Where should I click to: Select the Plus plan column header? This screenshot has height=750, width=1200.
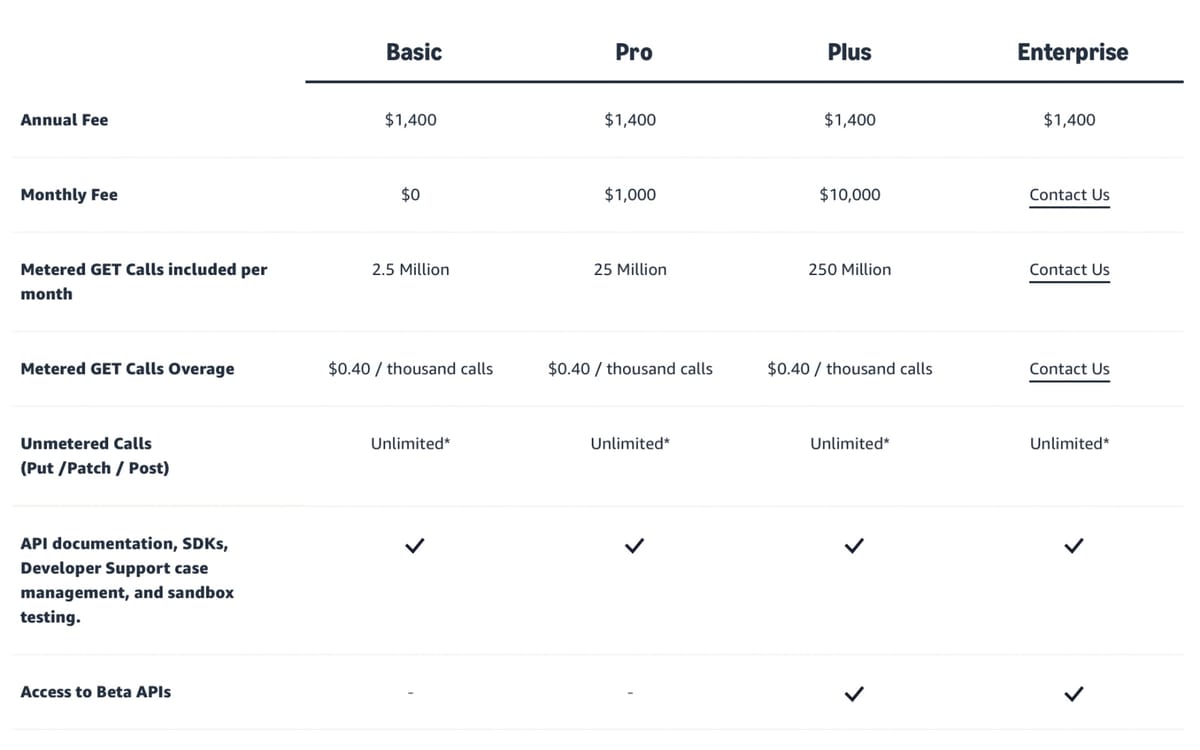point(849,52)
